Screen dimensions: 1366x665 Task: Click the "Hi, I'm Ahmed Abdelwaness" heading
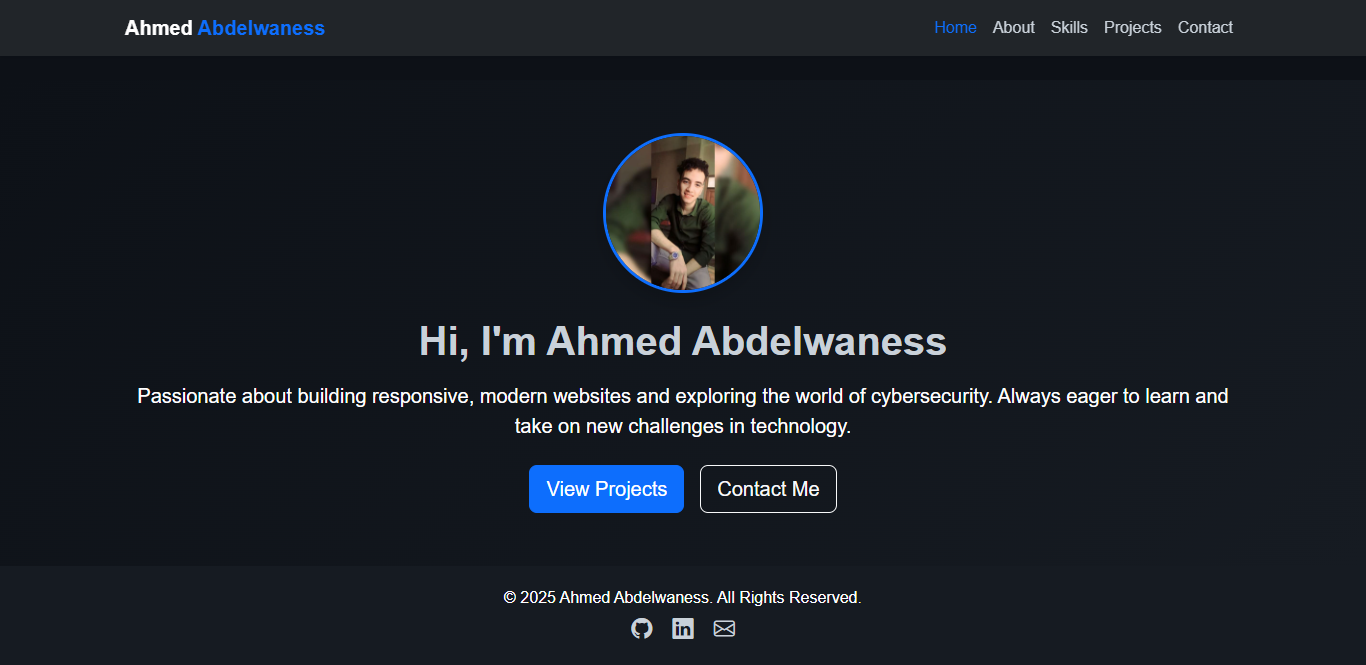point(682,341)
